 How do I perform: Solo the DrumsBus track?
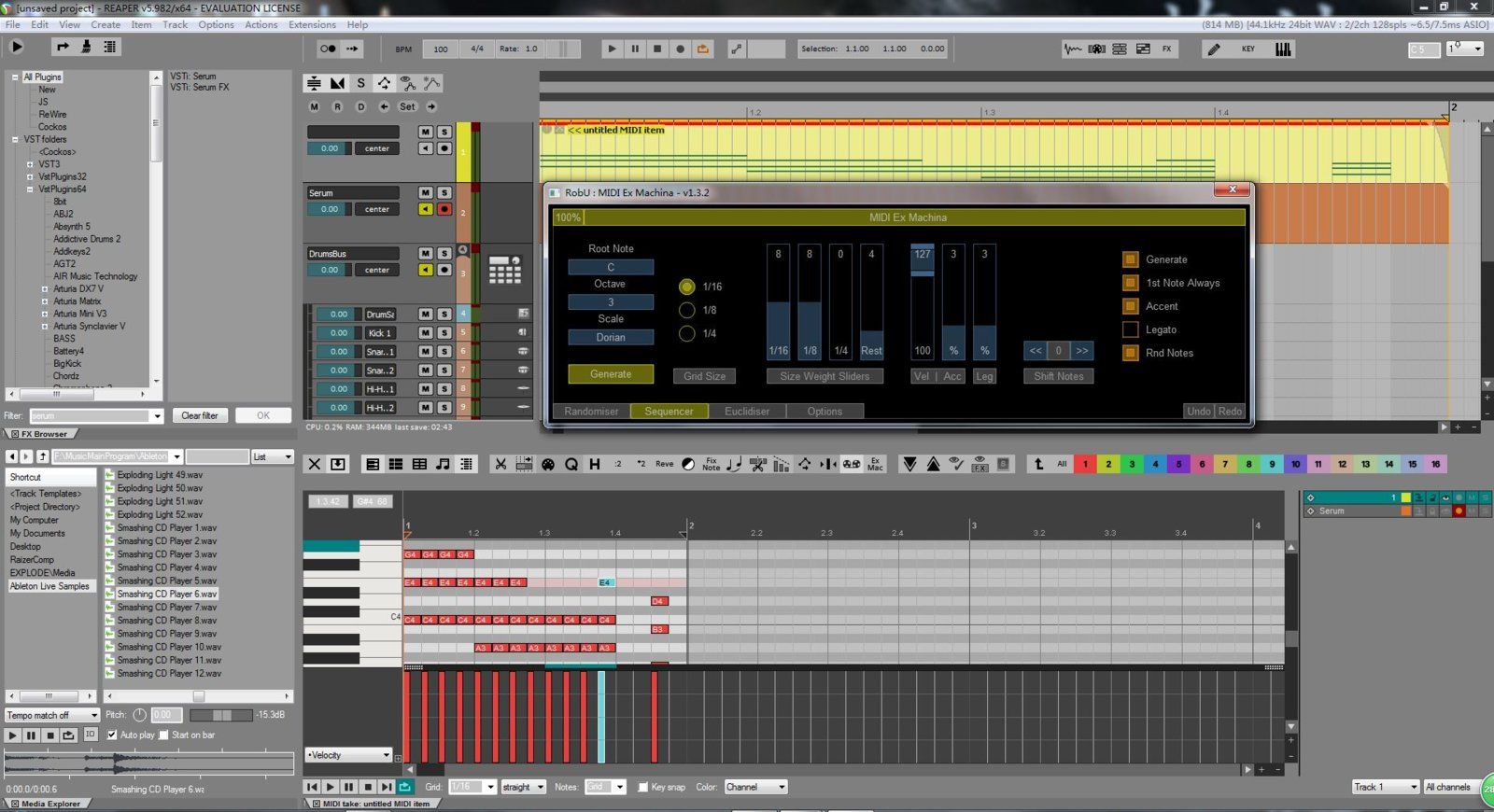(444, 253)
